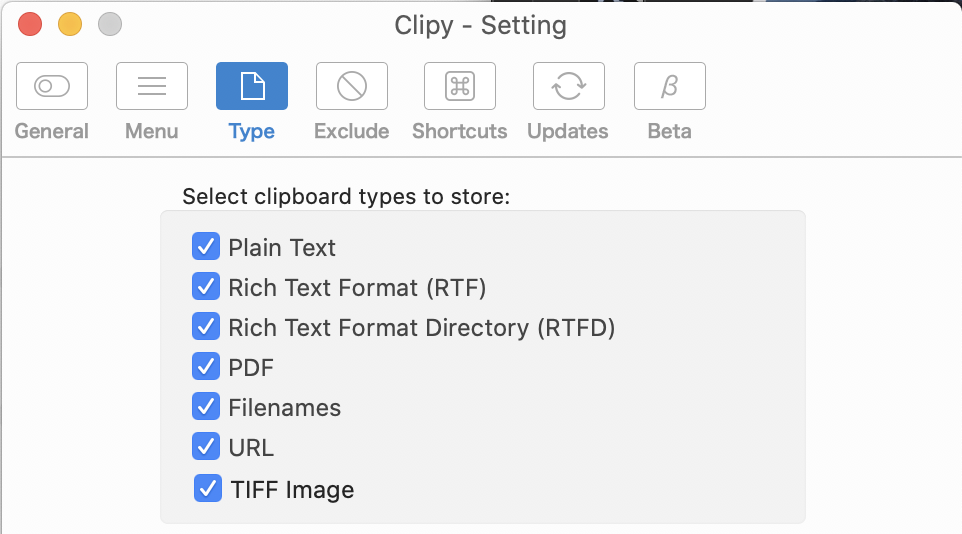The width and height of the screenshot is (962, 534).
Task: Close the Clipy Setting window
Action: 30,25
